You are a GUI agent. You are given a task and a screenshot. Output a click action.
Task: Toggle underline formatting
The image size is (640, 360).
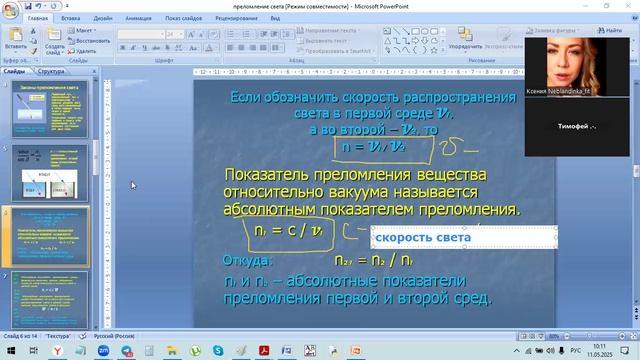coord(144,48)
